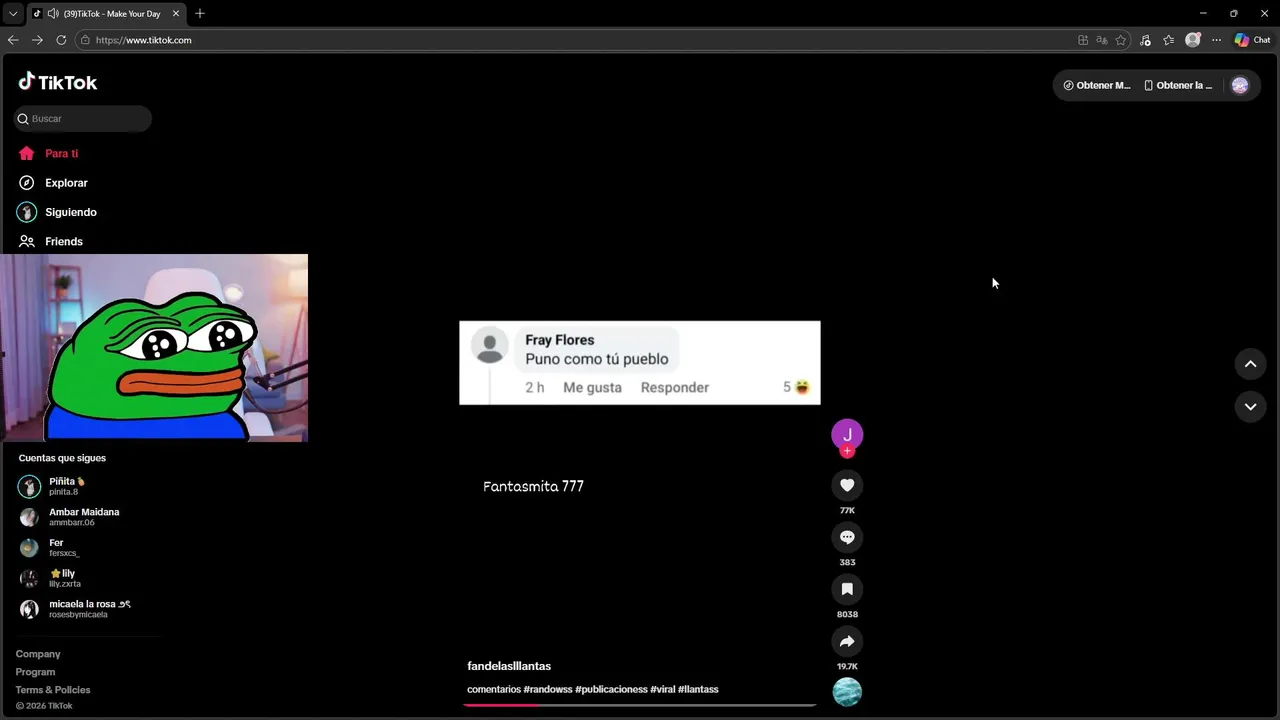This screenshot has width=1280, height=720.
Task: Open the tab search dropdown
Action: coord(13,14)
